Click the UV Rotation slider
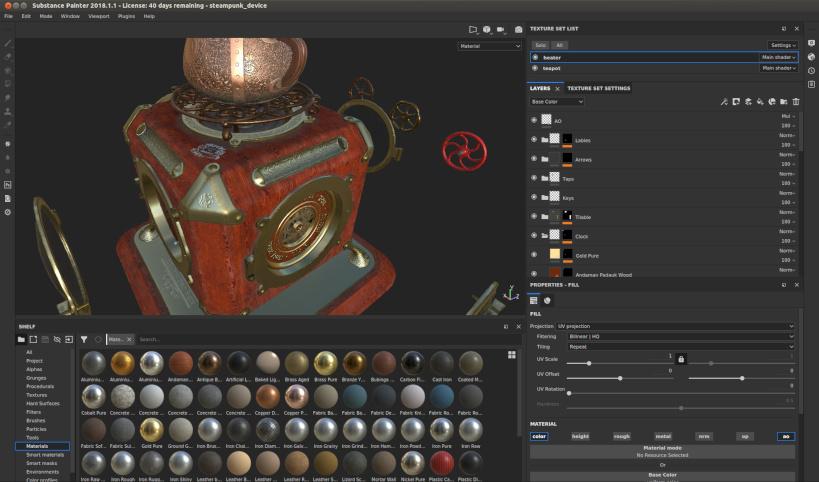 click(681, 393)
